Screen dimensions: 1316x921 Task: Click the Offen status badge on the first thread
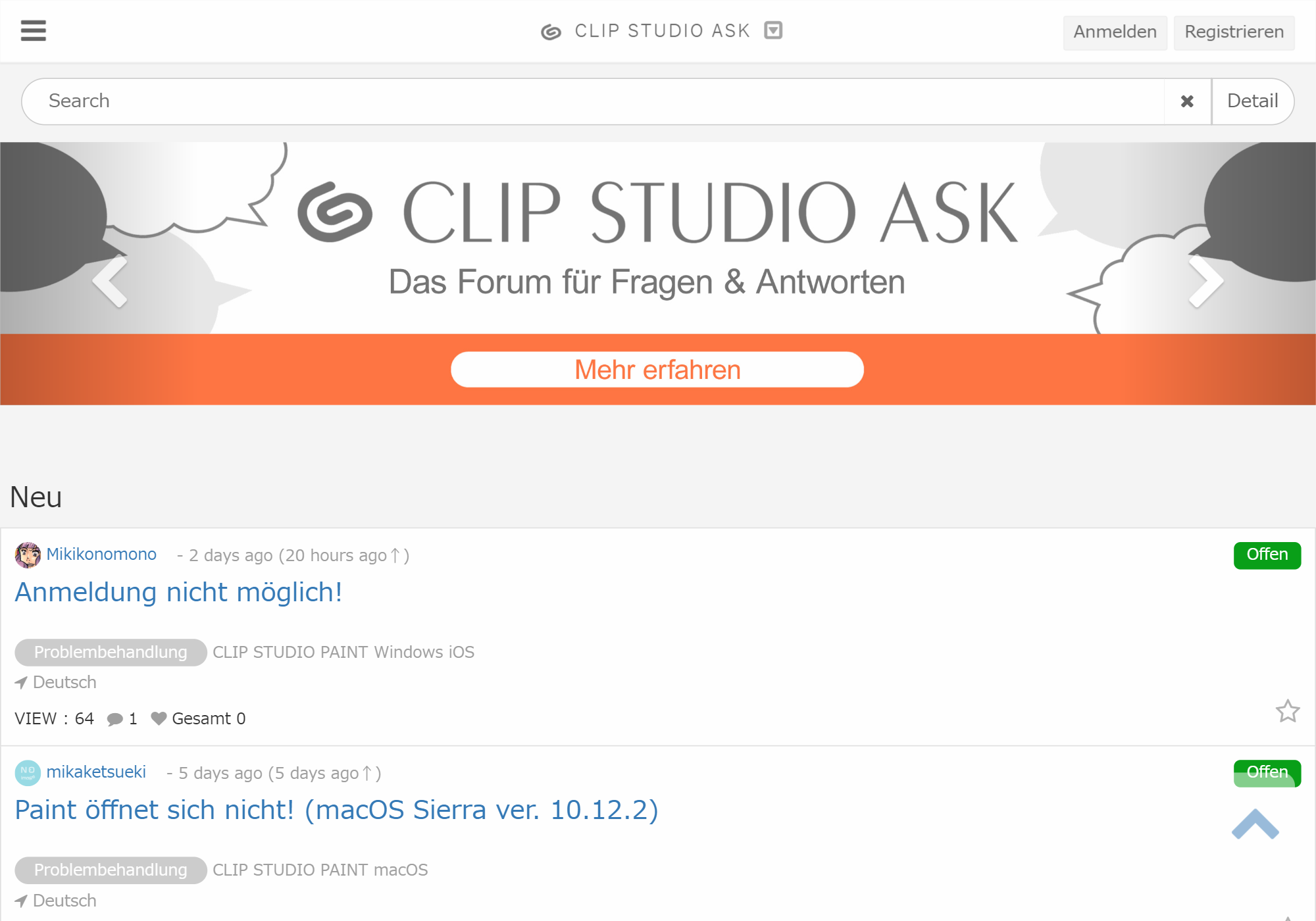tap(1266, 555)
